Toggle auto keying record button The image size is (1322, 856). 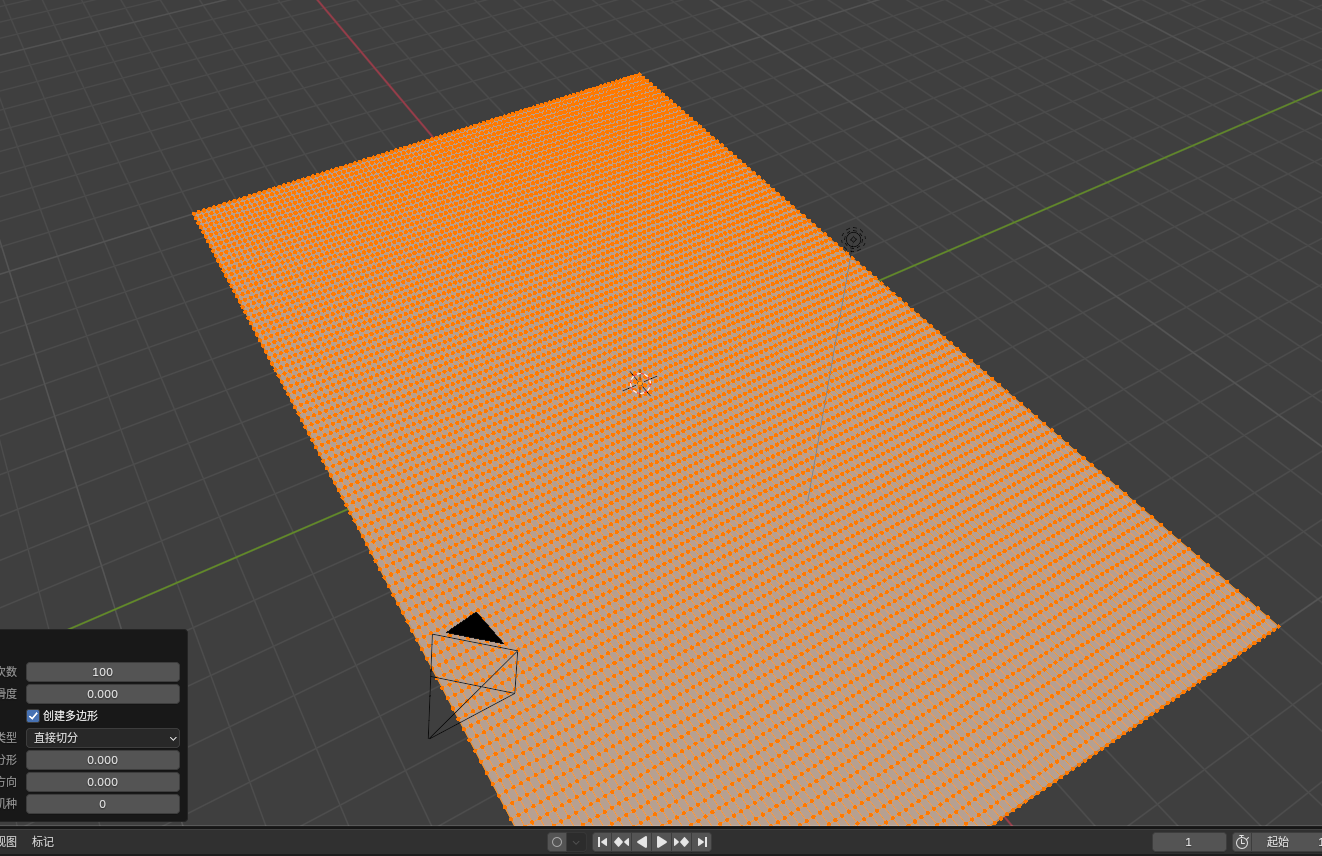click(557, 842)
